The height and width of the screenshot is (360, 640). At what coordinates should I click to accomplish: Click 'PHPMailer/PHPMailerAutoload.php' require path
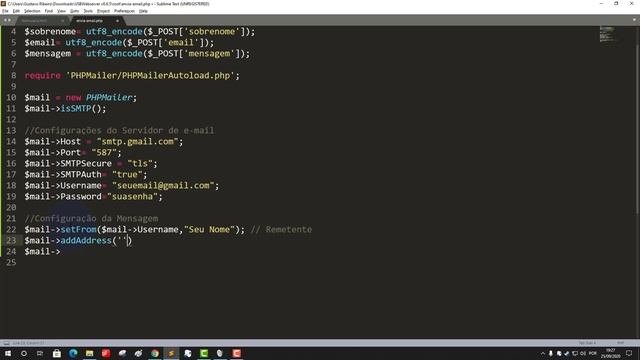[150, 76]
